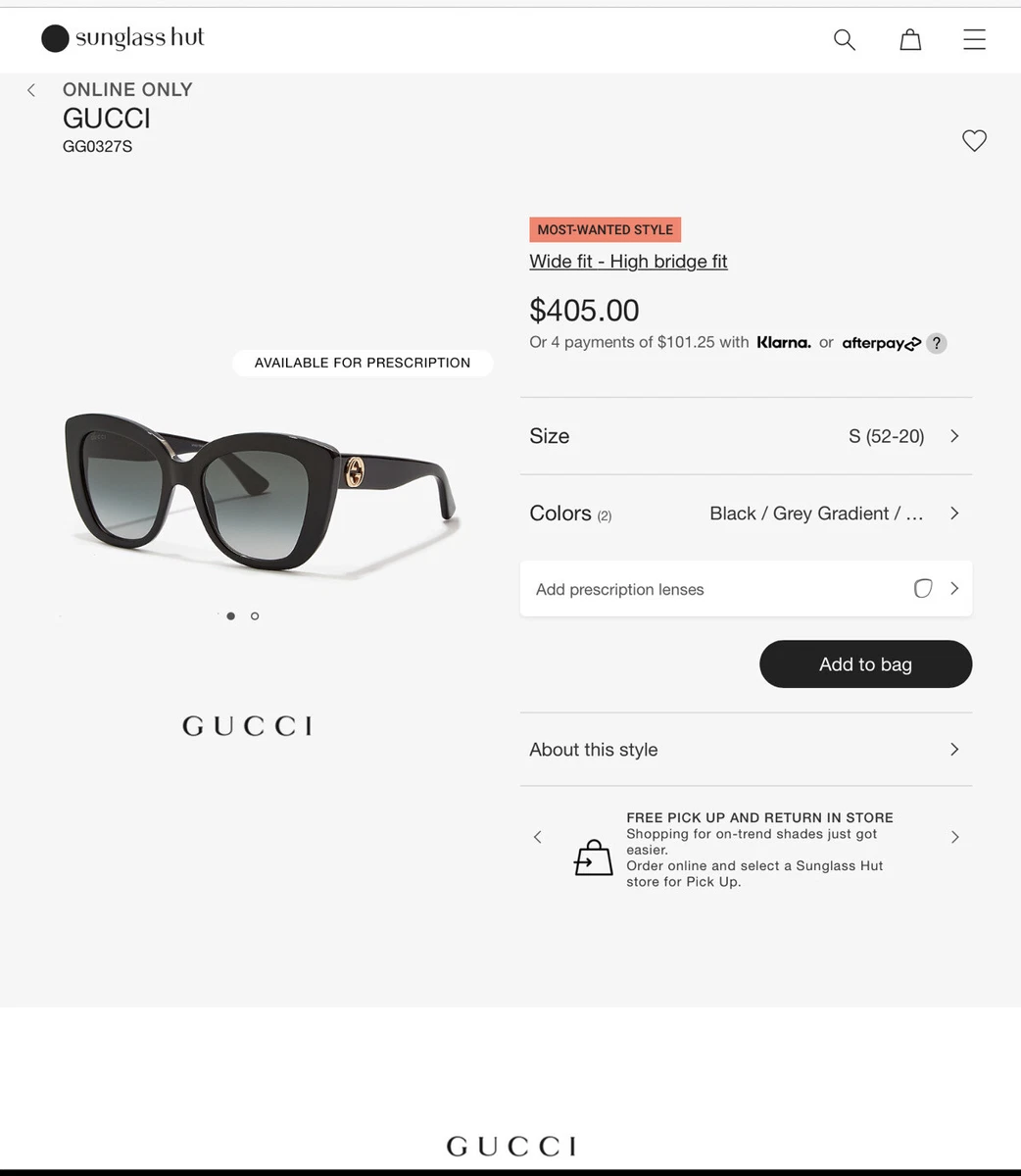Open the hamburger menu icon
The image size is (1021, 1176).
(x=974, y=39)
